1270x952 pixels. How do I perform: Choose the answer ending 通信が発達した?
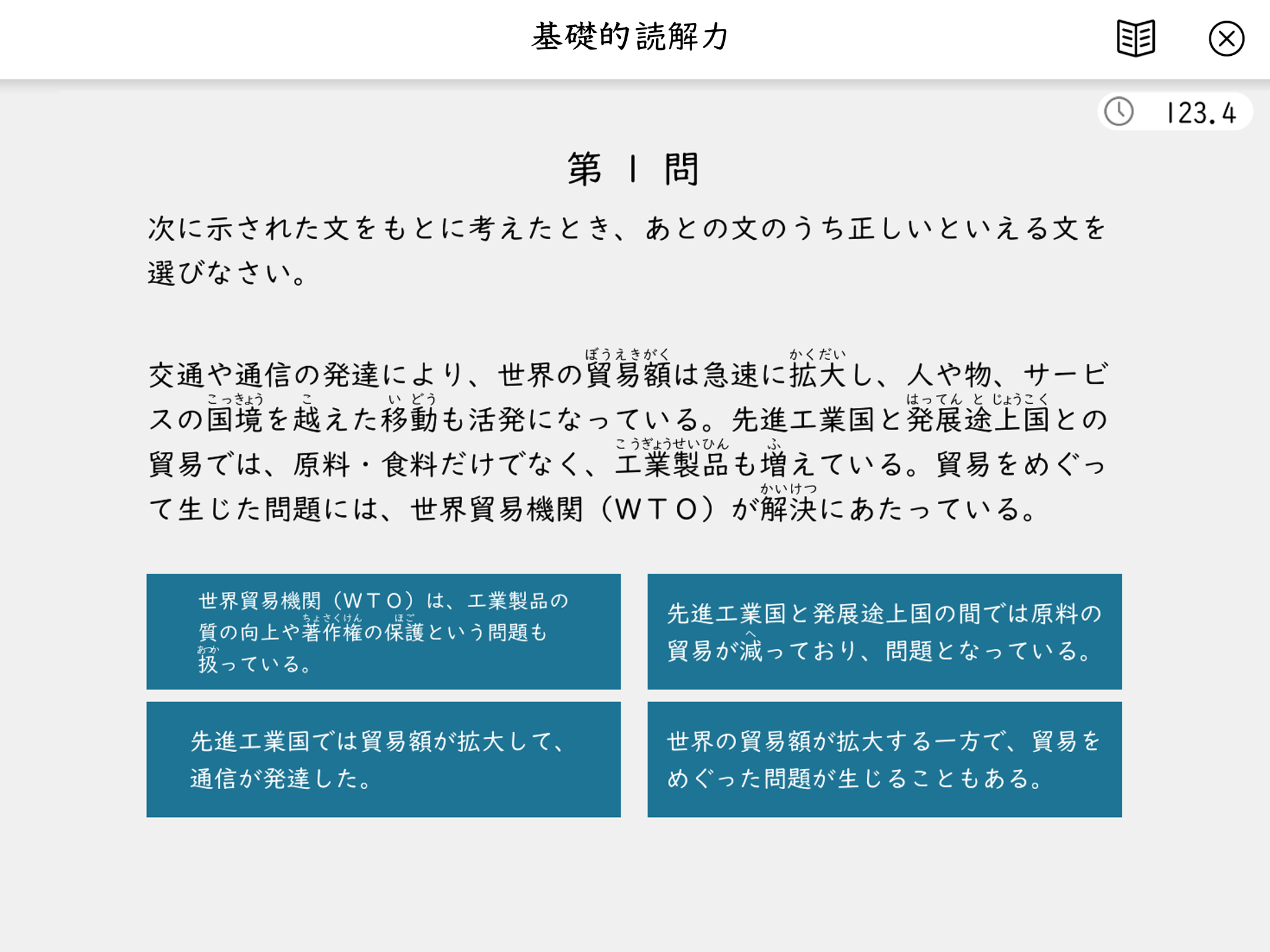pos(383,759)
